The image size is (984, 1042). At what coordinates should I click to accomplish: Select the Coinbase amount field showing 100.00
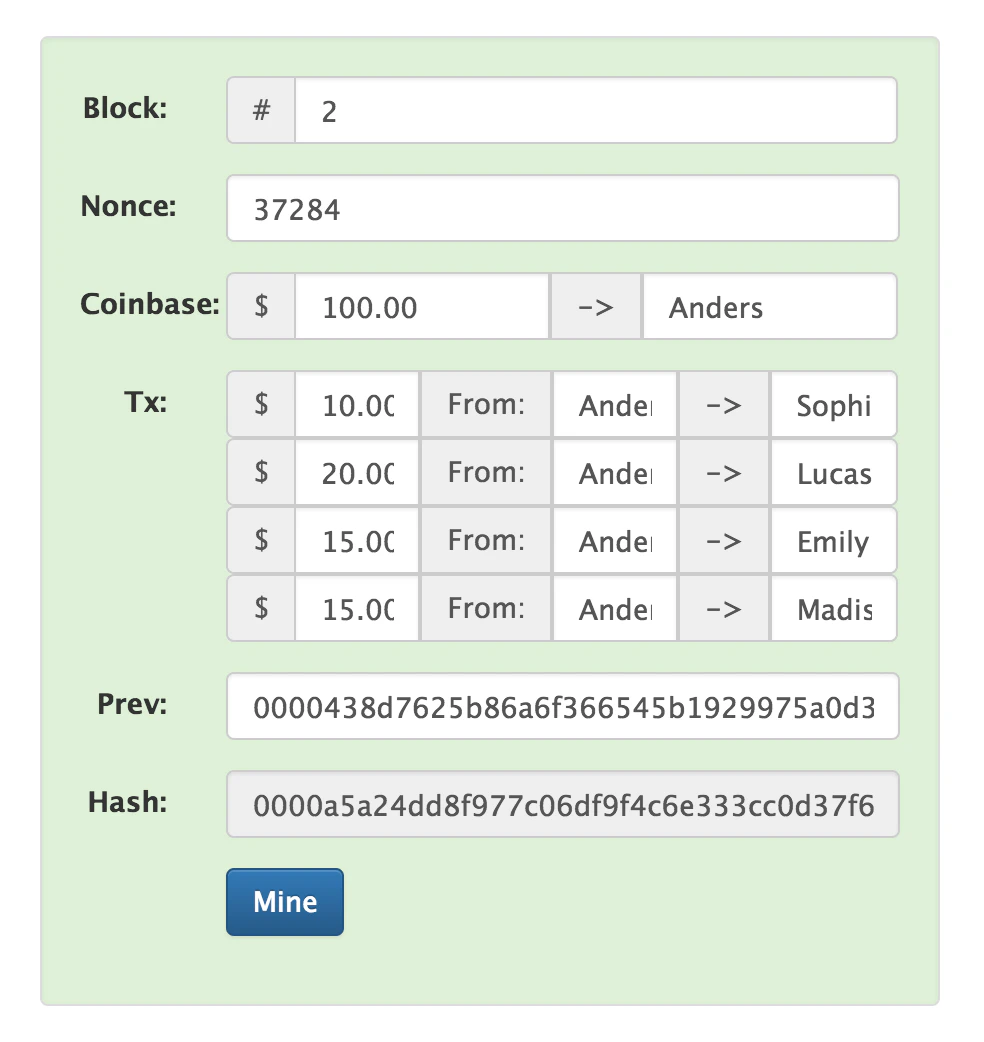420,307
